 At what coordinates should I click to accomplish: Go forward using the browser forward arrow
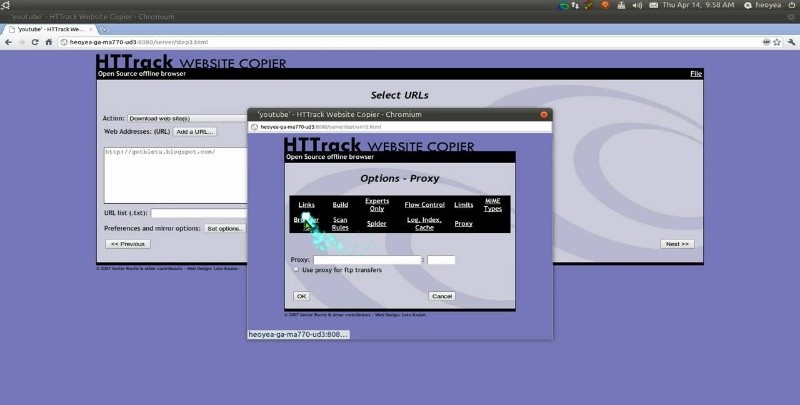click(x=21, y=42)
